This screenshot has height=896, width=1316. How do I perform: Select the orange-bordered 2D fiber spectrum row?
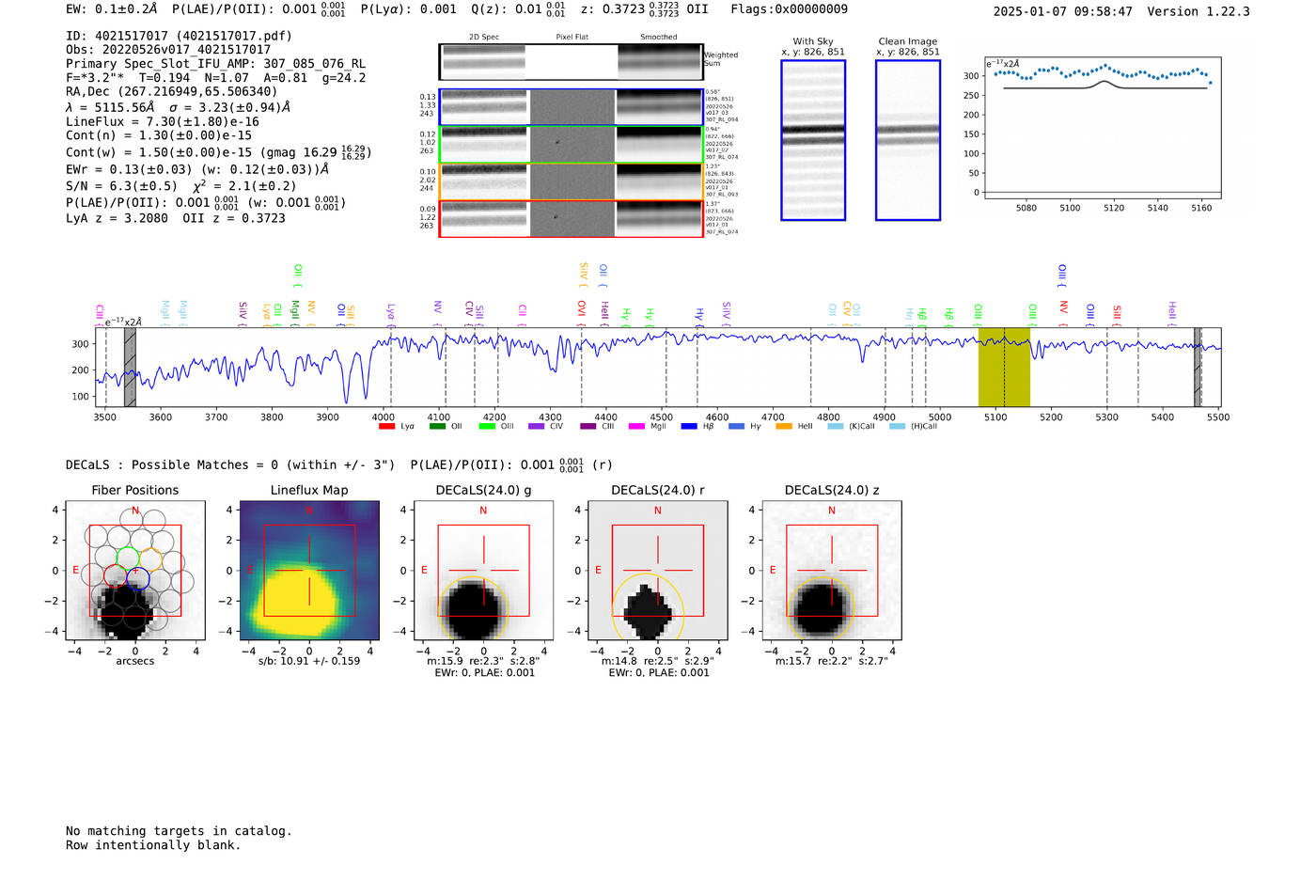point(571,181)
